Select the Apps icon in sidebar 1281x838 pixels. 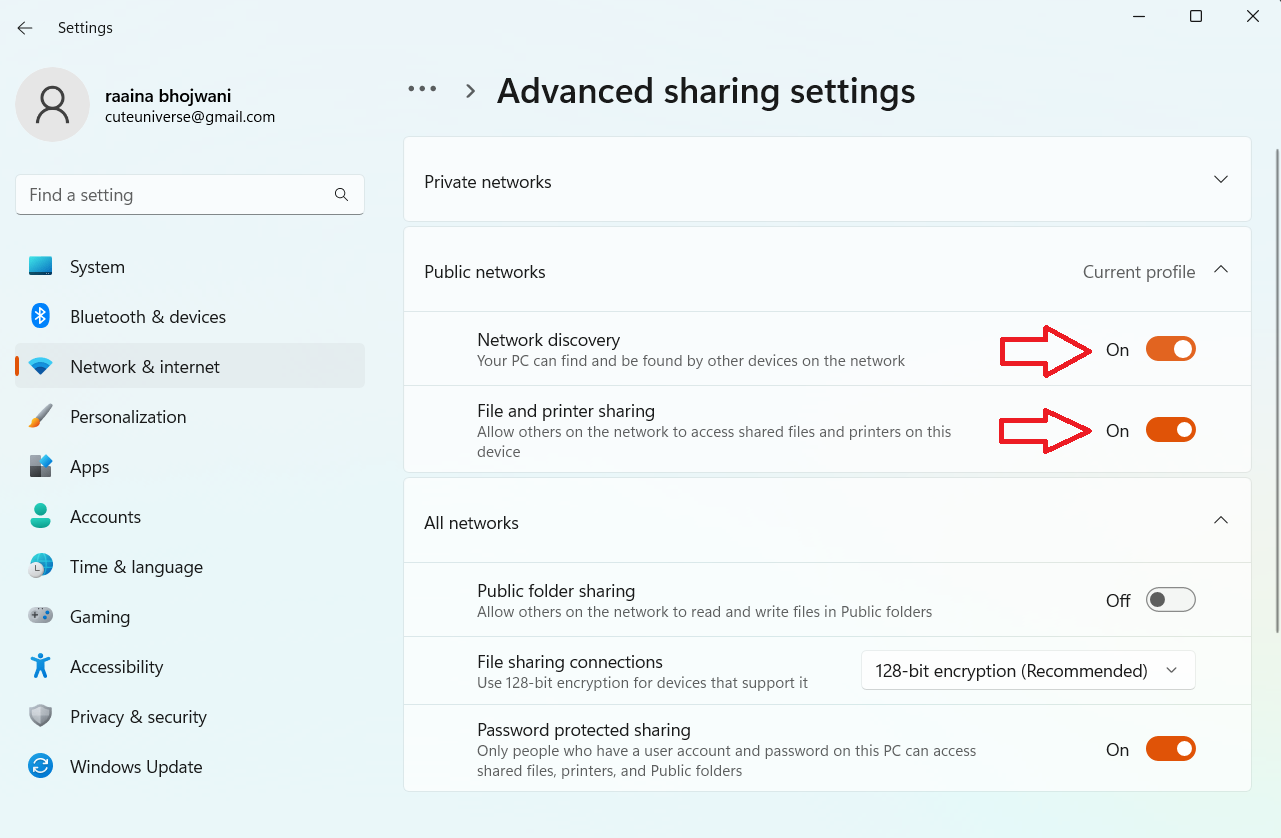tap(40, 466)
